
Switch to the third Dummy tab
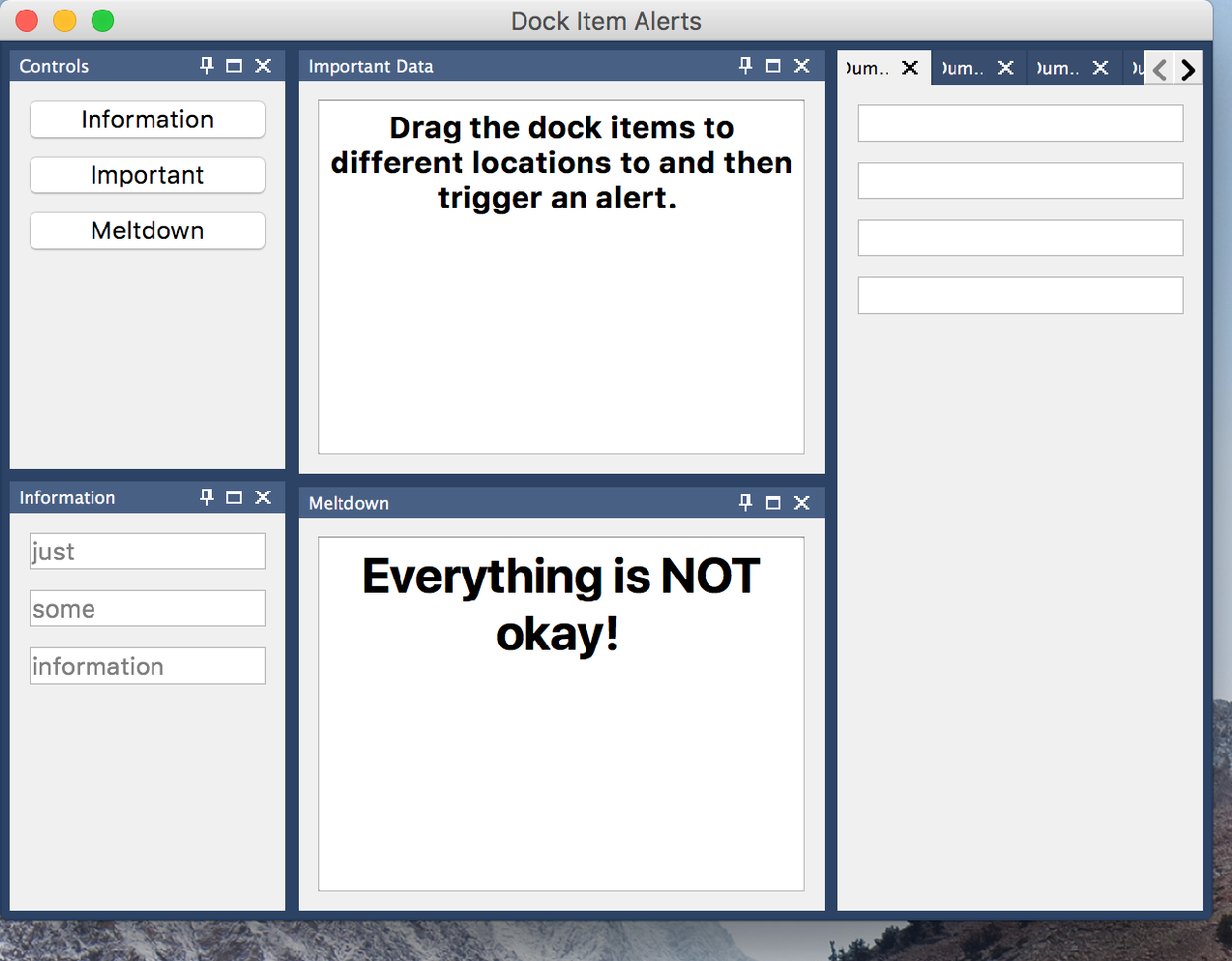point(1059,68)
